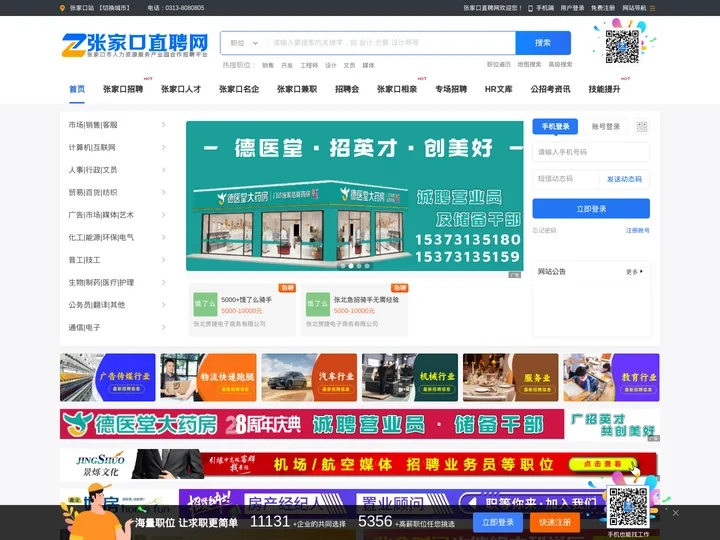Click the QR code in the header

coord(622,46)
